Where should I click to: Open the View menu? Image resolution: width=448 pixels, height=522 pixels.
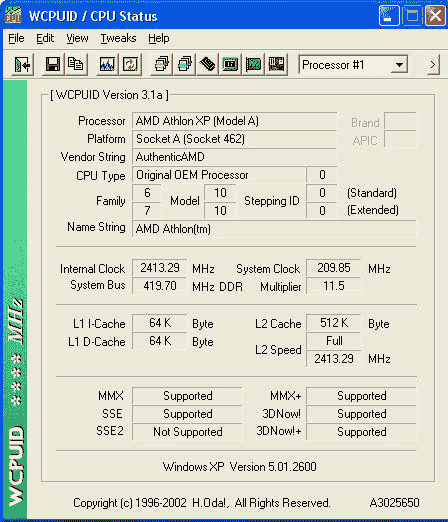coord(77,38)
